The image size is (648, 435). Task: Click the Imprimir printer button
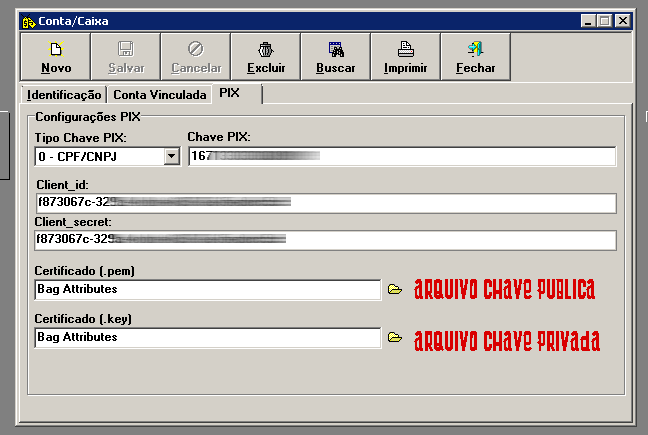pyautogui.click(x=406, y=57)
